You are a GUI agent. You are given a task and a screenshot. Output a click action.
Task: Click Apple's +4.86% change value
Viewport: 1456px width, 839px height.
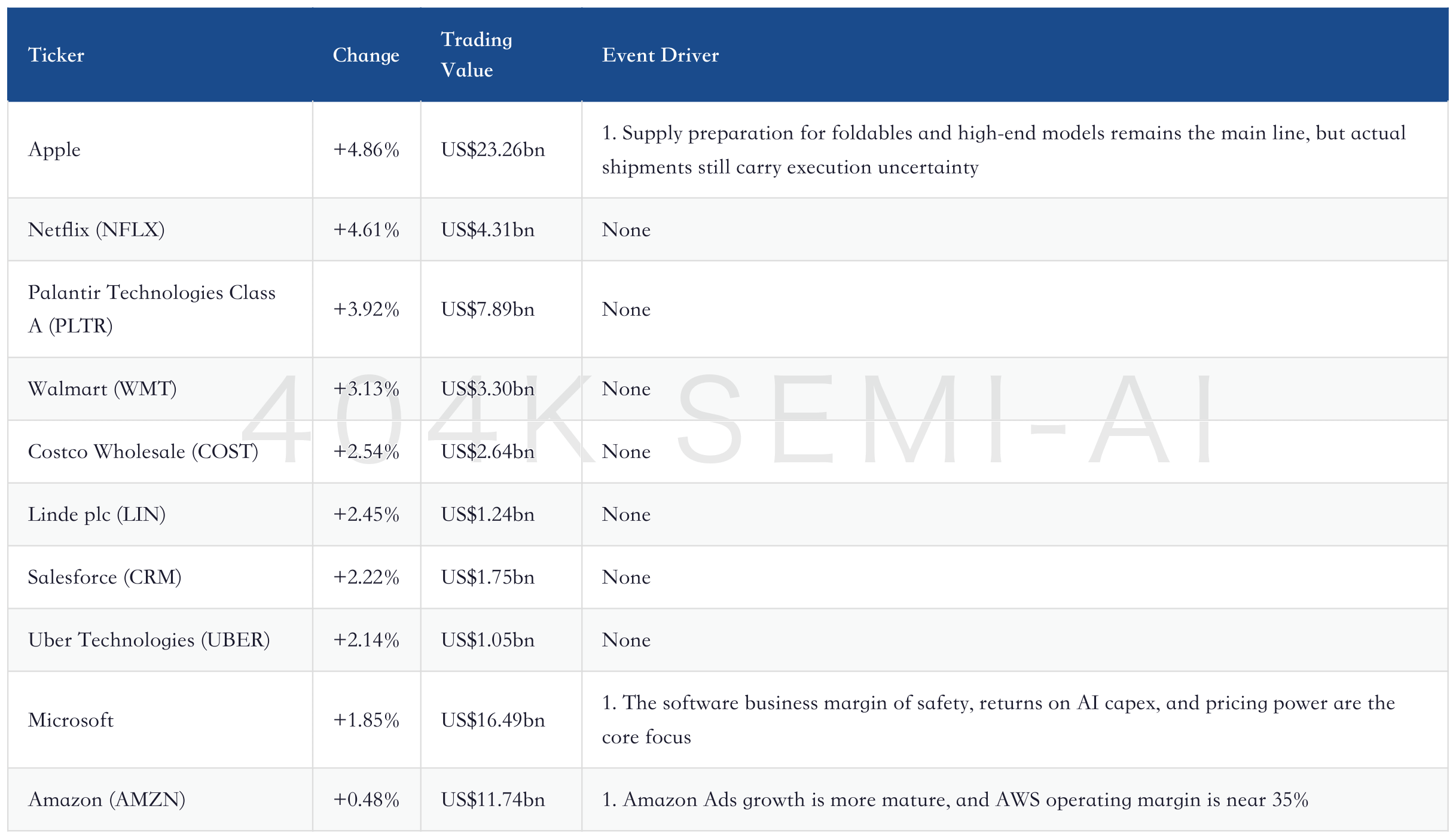(x=366, y=150)
